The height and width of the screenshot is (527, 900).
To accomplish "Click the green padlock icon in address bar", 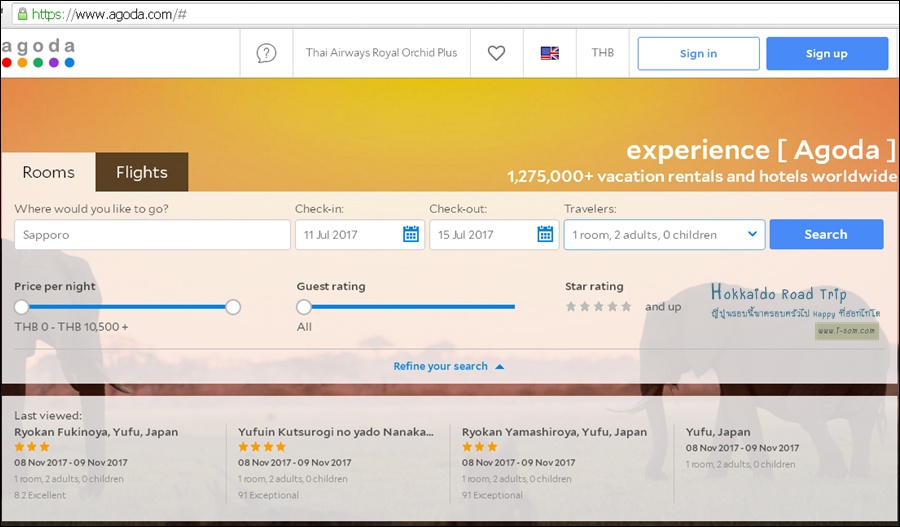I will coord(22,14).
